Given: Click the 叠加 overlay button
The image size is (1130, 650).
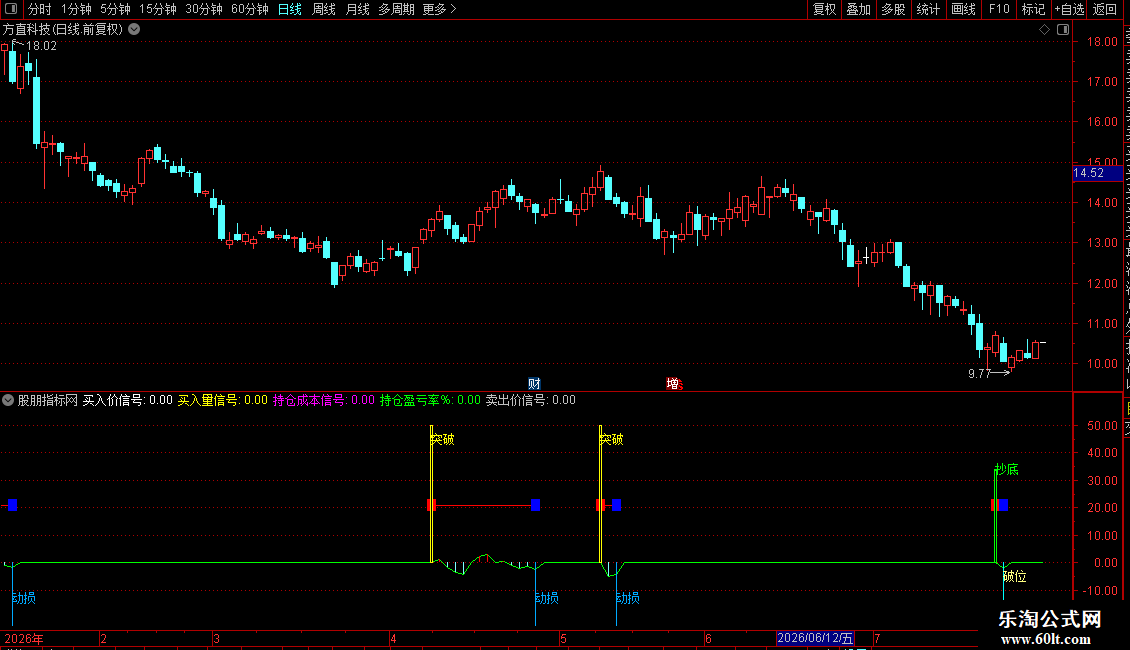Looking at the screenshot, I should pos(858,9).
